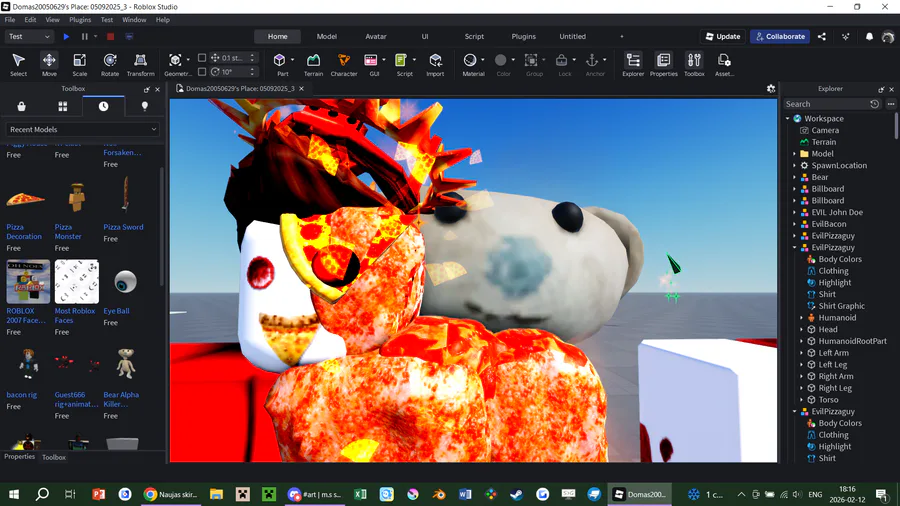The height and width of the screenshot is (506, 900).
Task: Select Highlight under first expanded EvilPizzaguy
Action: [835, 282]
